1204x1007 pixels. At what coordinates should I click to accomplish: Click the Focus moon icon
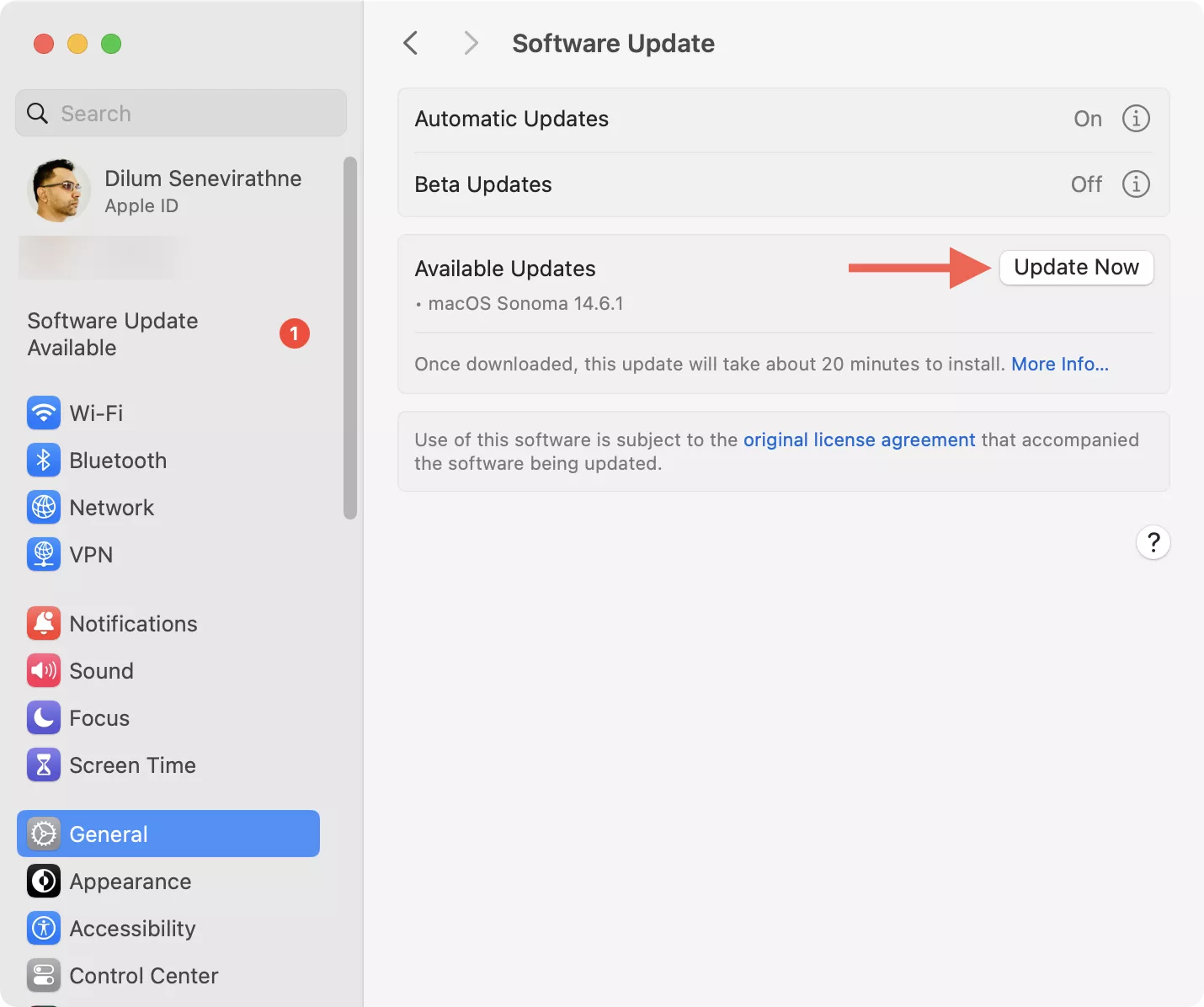(x=44, y=717)
